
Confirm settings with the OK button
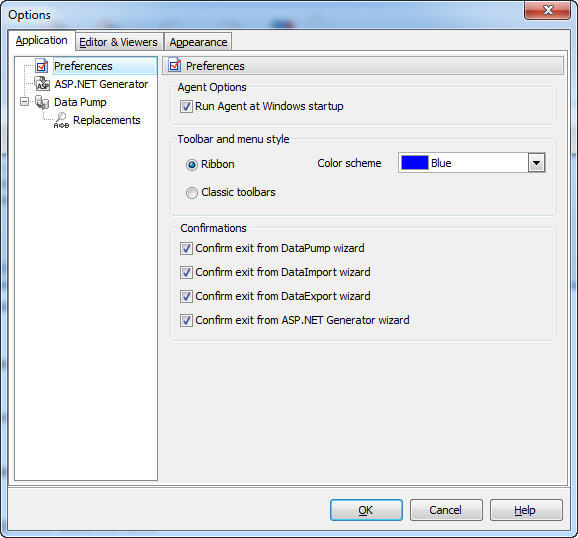(x=366, y=510)
